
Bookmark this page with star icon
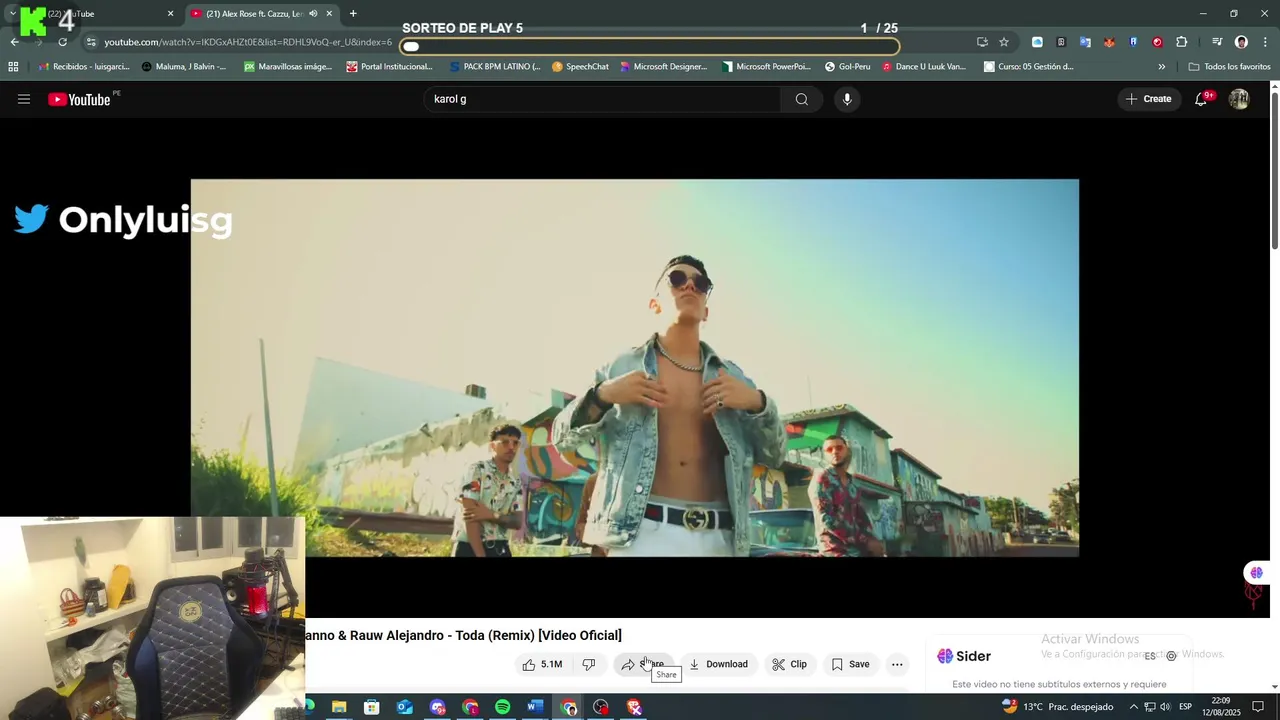[1004, 42]
